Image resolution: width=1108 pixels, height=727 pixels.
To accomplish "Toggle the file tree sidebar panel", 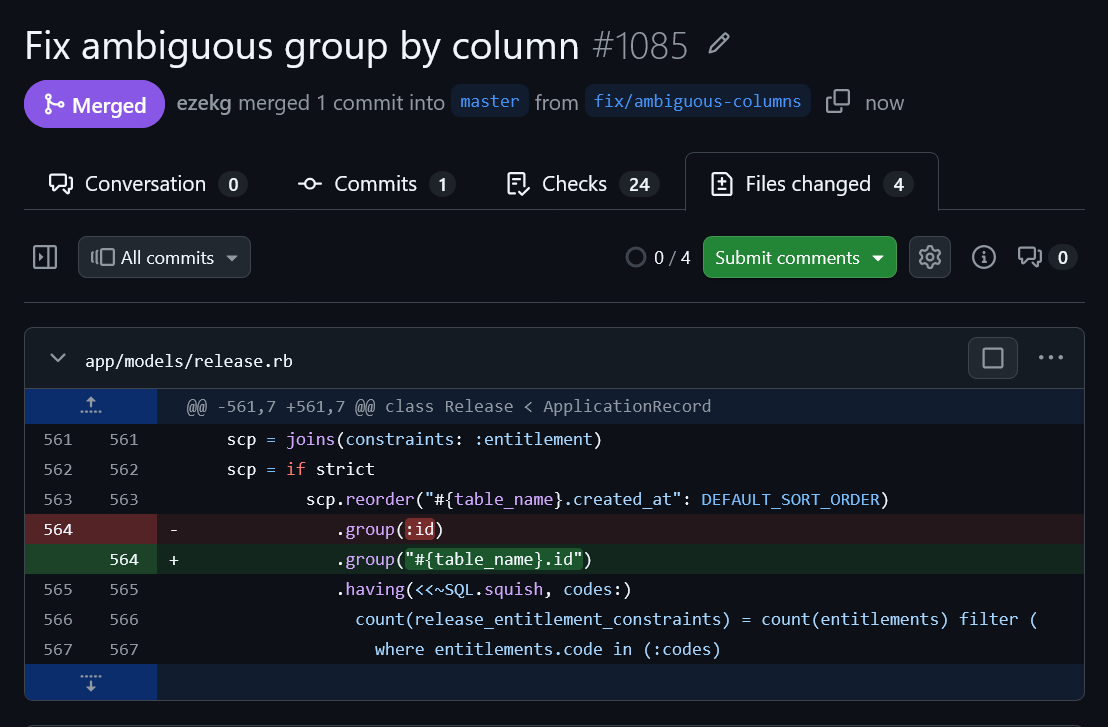I will (x=45, y=257).
